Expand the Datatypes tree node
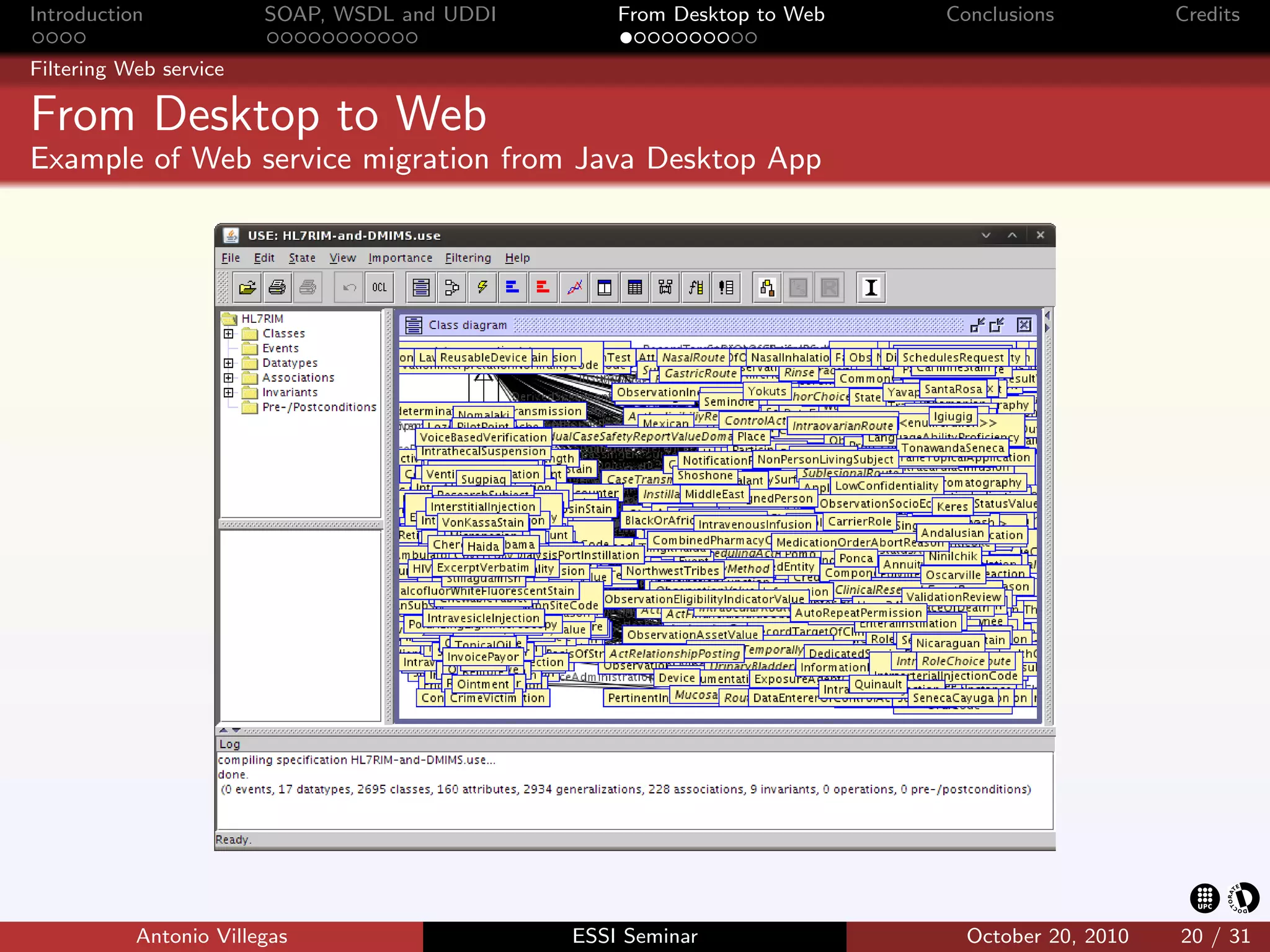 pyautogui.click(x=229, y=363)
